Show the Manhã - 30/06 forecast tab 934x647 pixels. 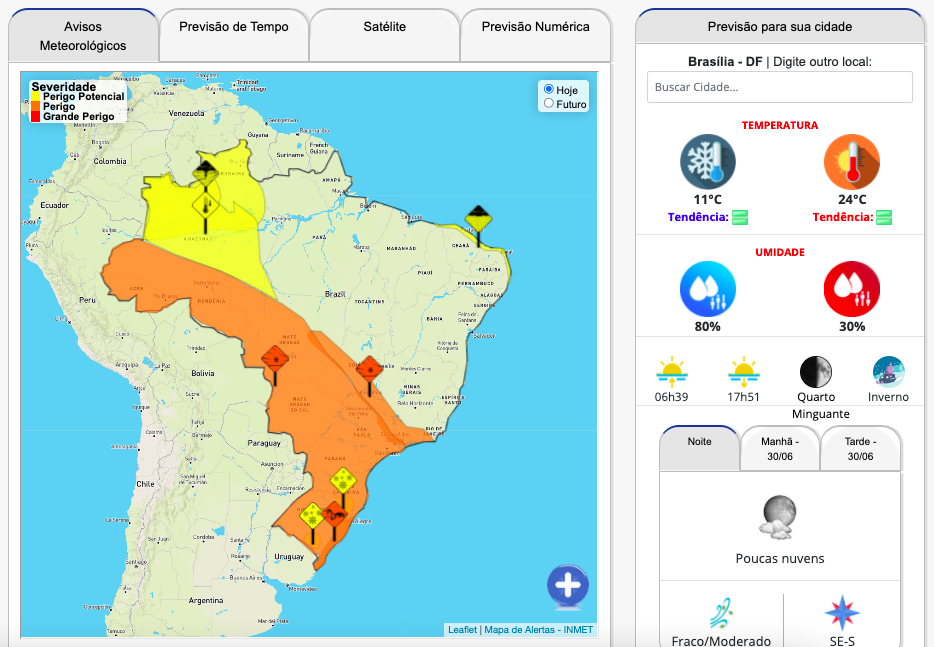pyautogui.click(x=780, y=448)
